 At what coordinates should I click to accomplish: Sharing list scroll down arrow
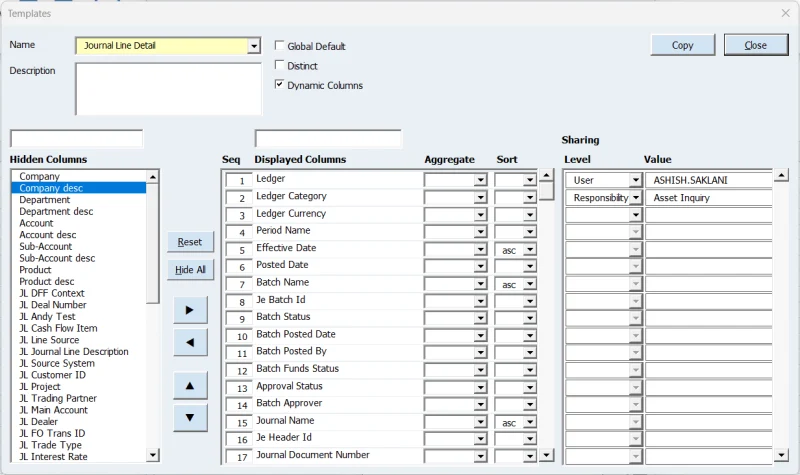(x=781, y=455)
